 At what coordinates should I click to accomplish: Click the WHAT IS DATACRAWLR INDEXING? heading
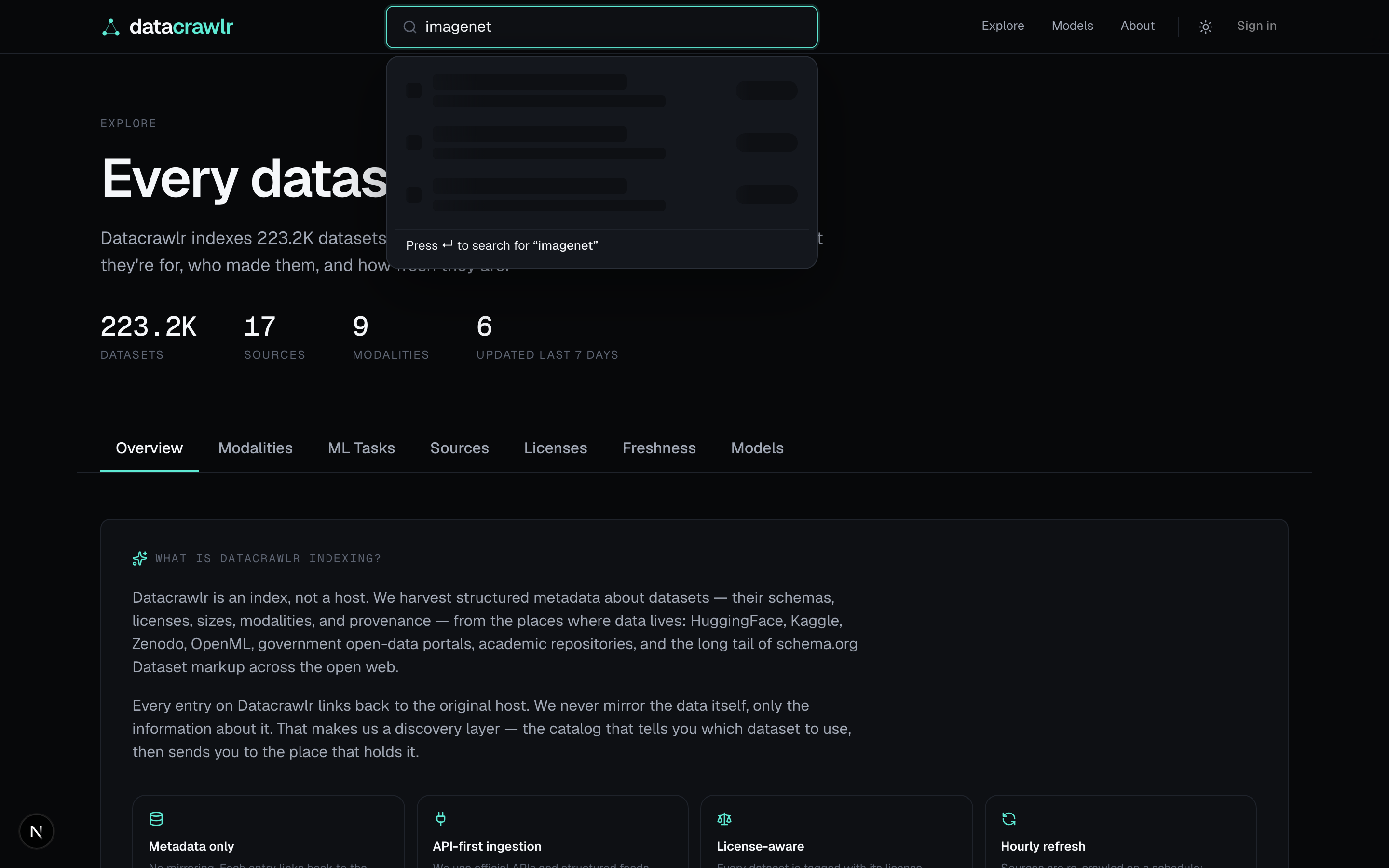(268, 558)
